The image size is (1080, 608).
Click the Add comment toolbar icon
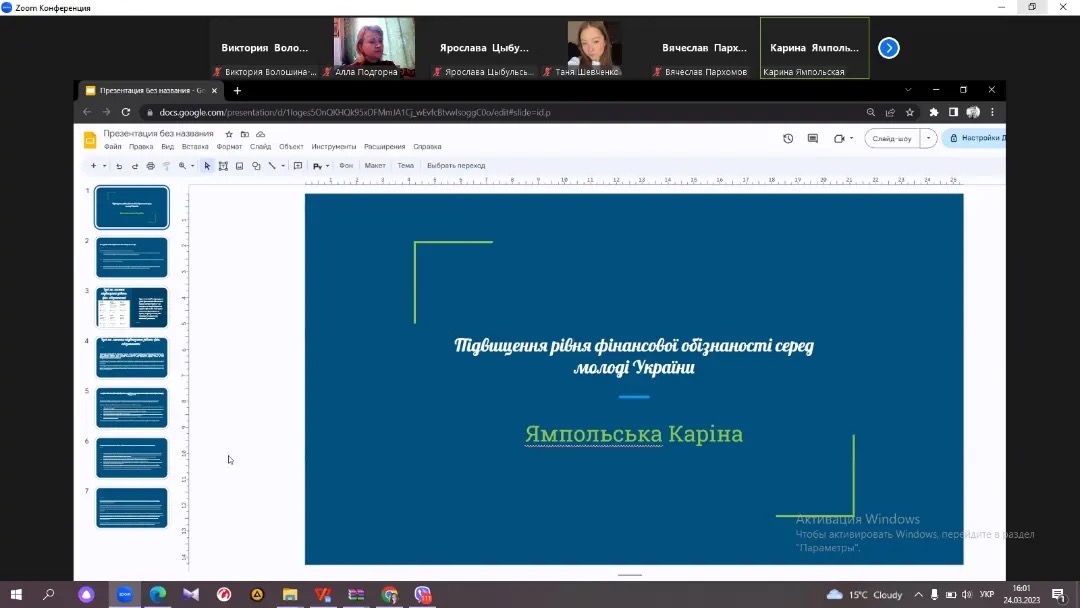[297, 166]
